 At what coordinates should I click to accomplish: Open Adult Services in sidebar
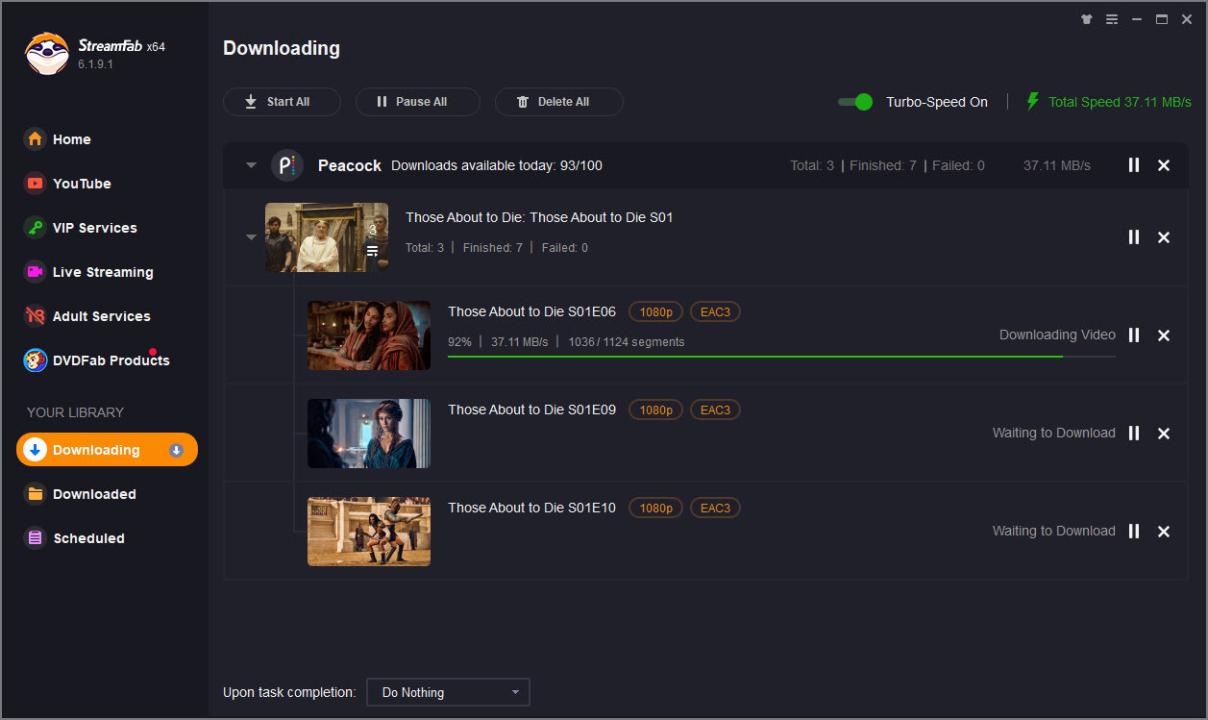click(x=87, y=316)
